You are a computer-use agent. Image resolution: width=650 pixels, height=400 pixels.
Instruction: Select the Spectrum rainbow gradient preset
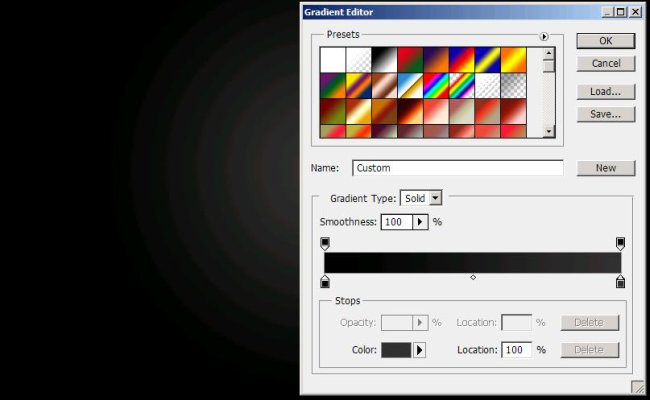(436, 86)
